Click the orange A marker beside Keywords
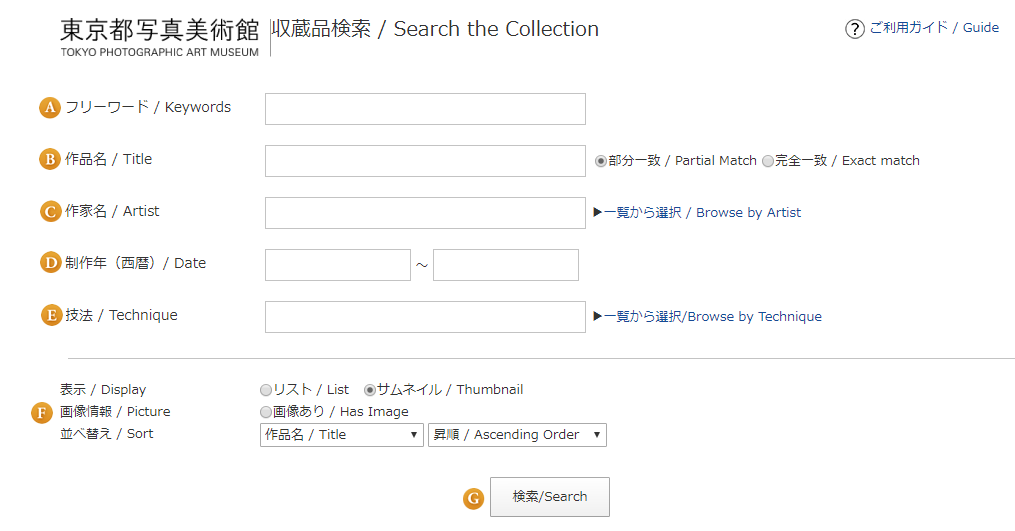Image resolution: width=1015 pixels, height=531 pixels. 50,107
